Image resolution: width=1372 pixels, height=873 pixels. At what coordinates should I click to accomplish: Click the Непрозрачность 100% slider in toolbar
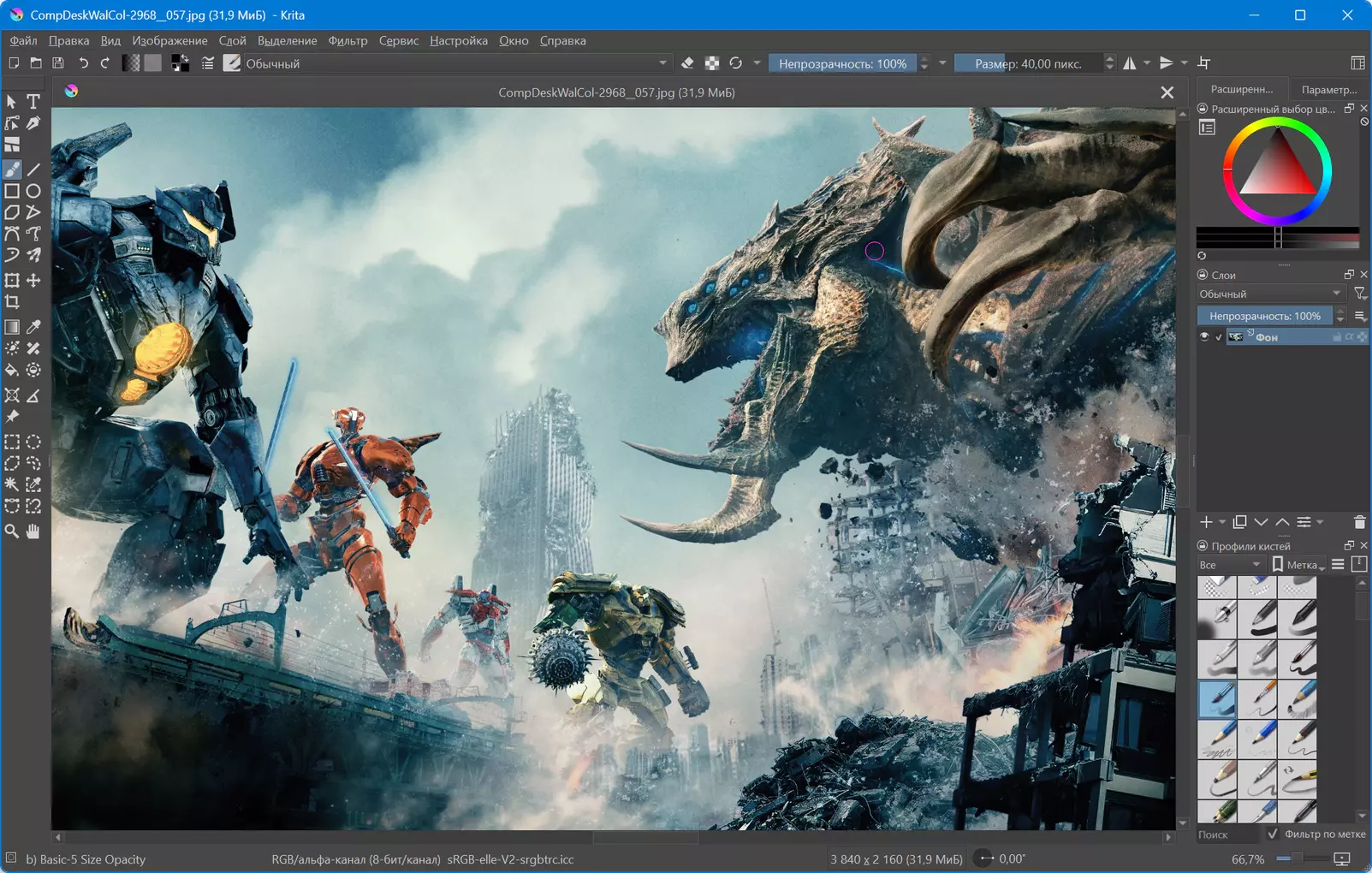[x=842, y=63]
